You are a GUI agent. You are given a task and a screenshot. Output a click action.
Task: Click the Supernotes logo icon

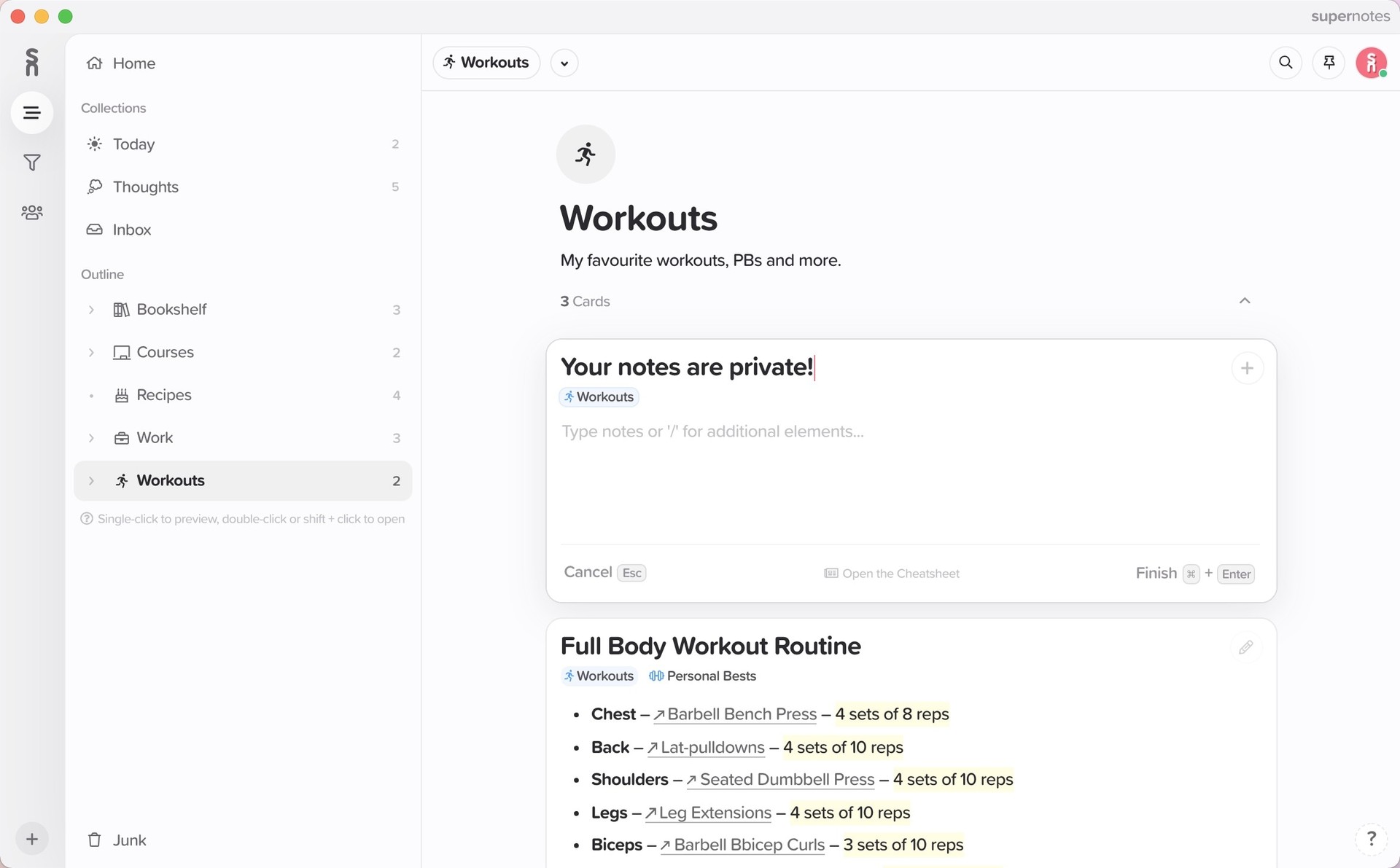click(31, 63)
